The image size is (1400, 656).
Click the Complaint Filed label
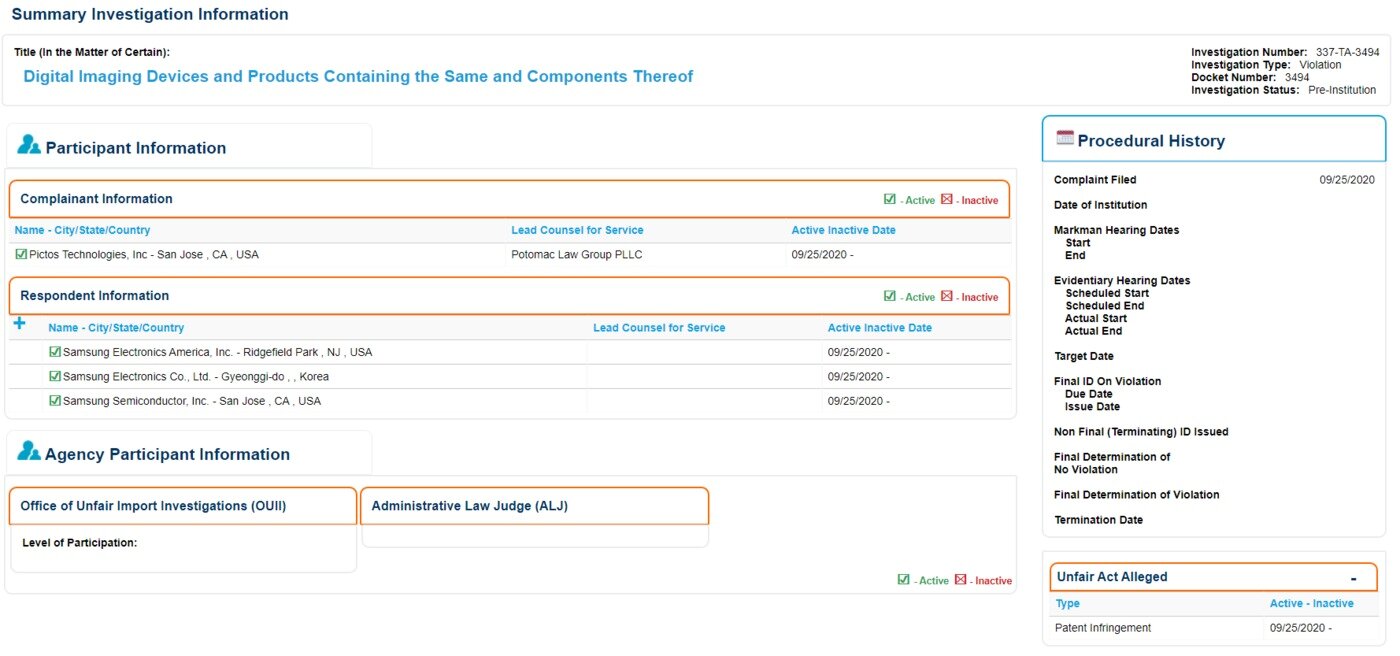[x=1095, y=180]
